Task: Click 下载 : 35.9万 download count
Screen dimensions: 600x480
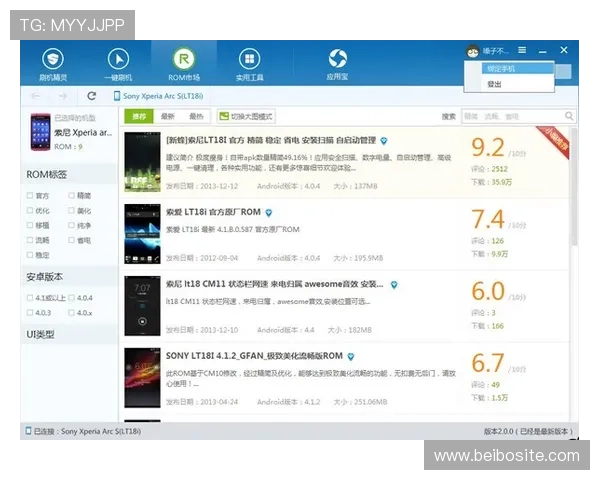Action: (x=491, y=182)
